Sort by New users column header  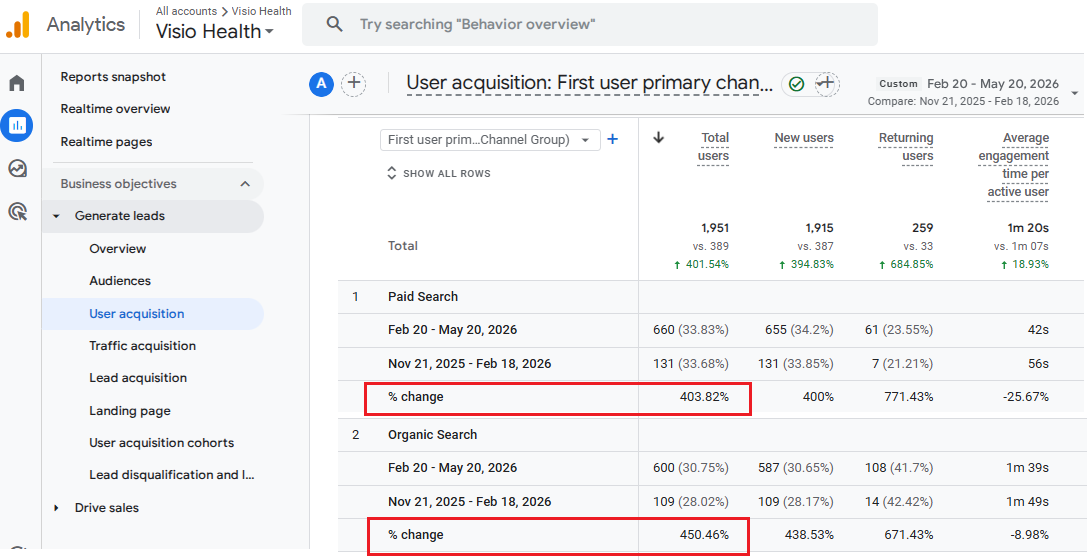point(804,138)
